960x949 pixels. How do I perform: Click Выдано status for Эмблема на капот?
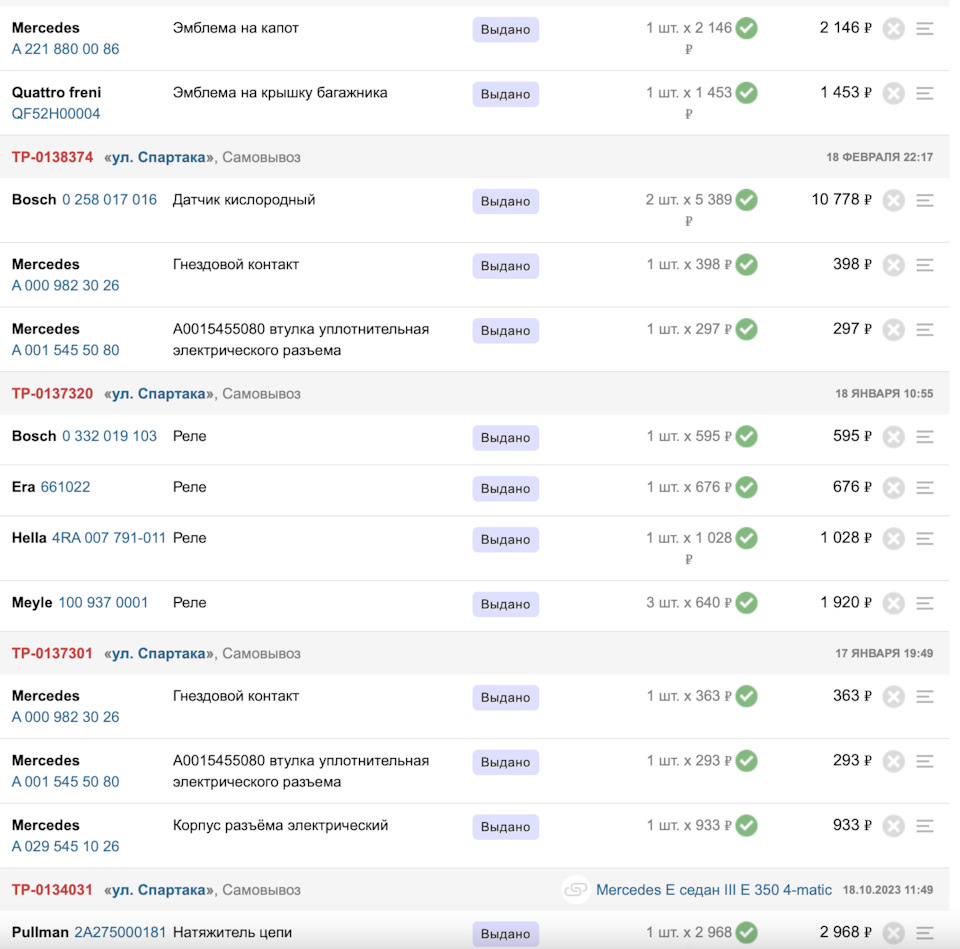tap(505, 30)
